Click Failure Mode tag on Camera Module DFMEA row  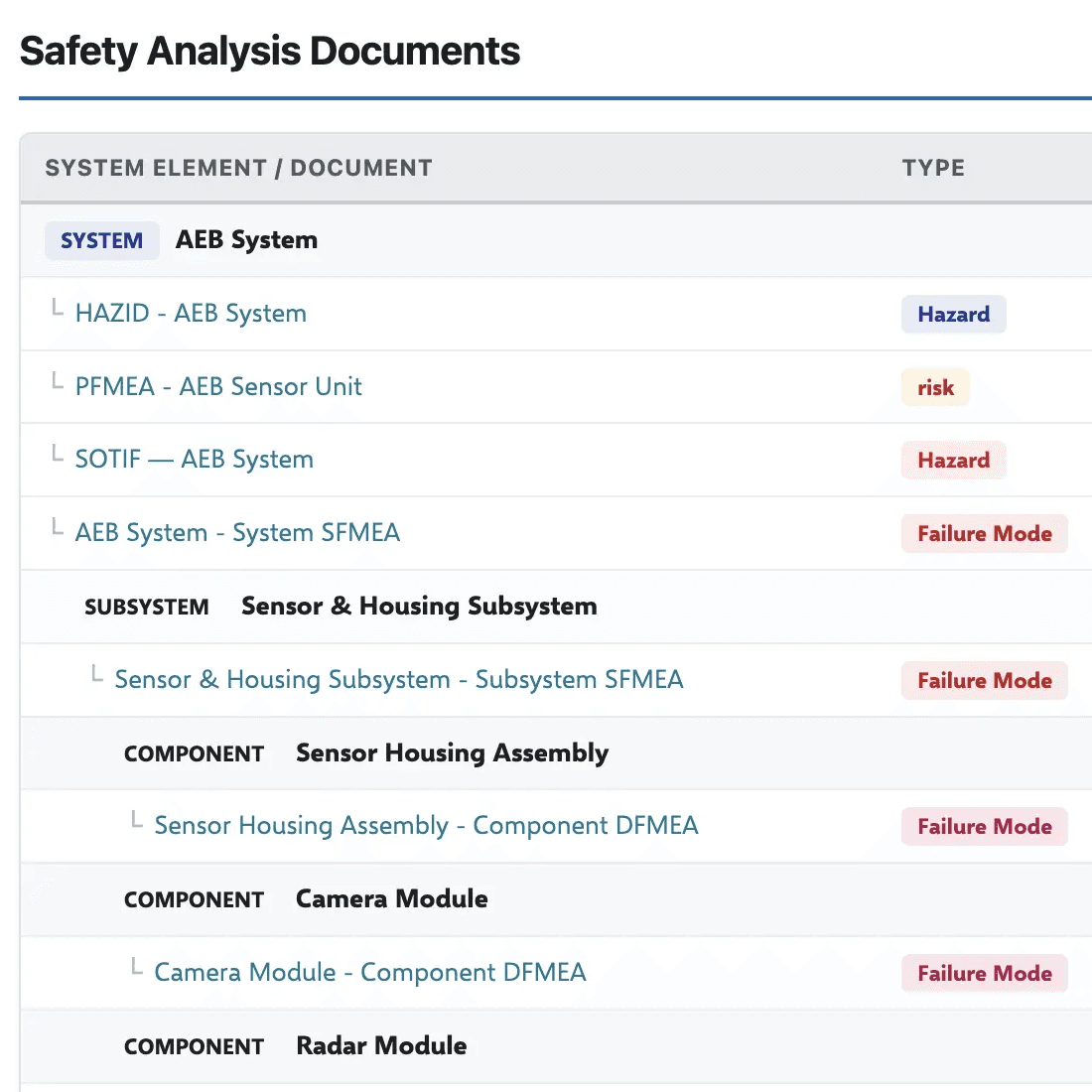coord(984,974)
